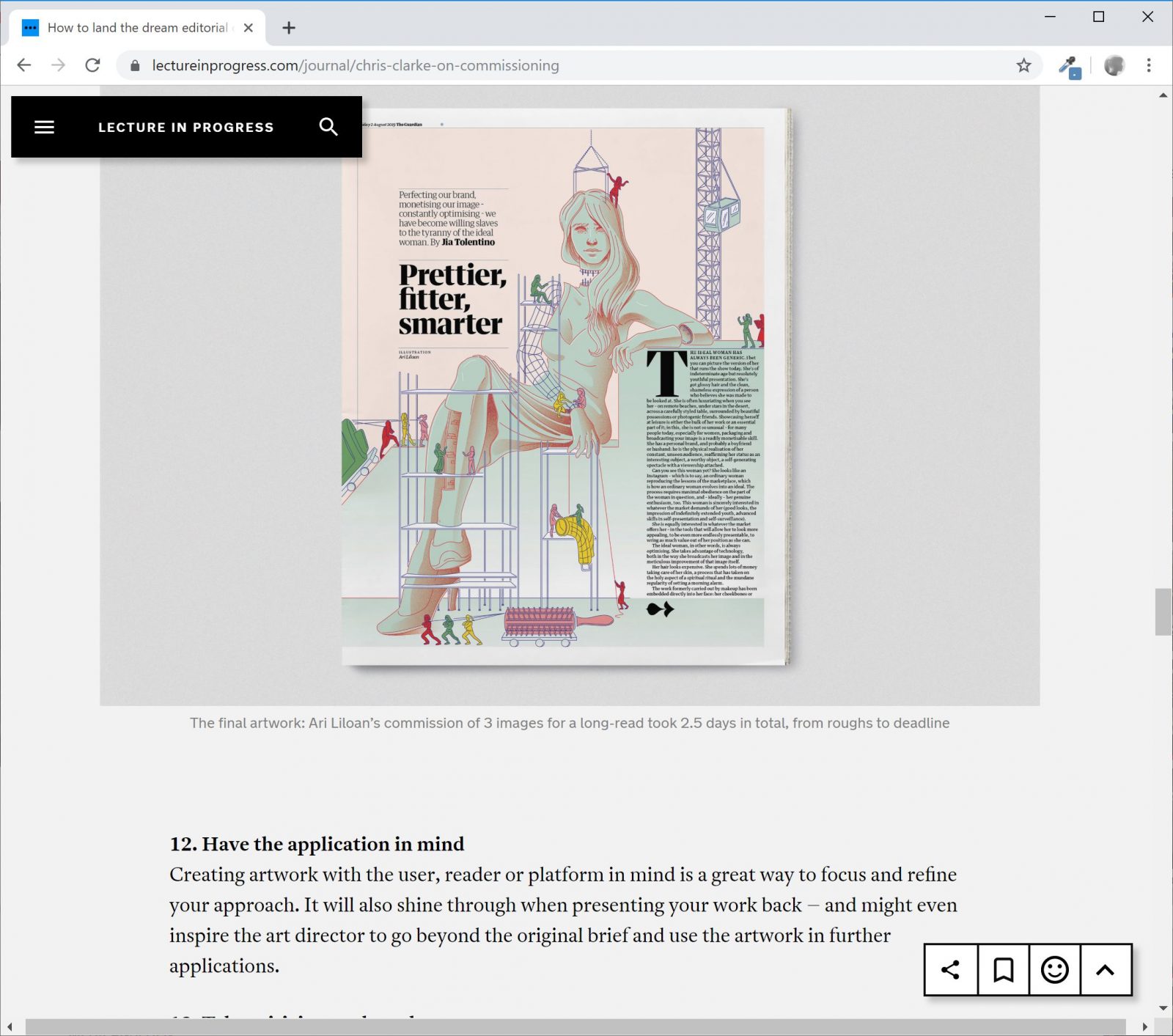
Task: Minimize the Chrome window
Action: pos(1050,17)
